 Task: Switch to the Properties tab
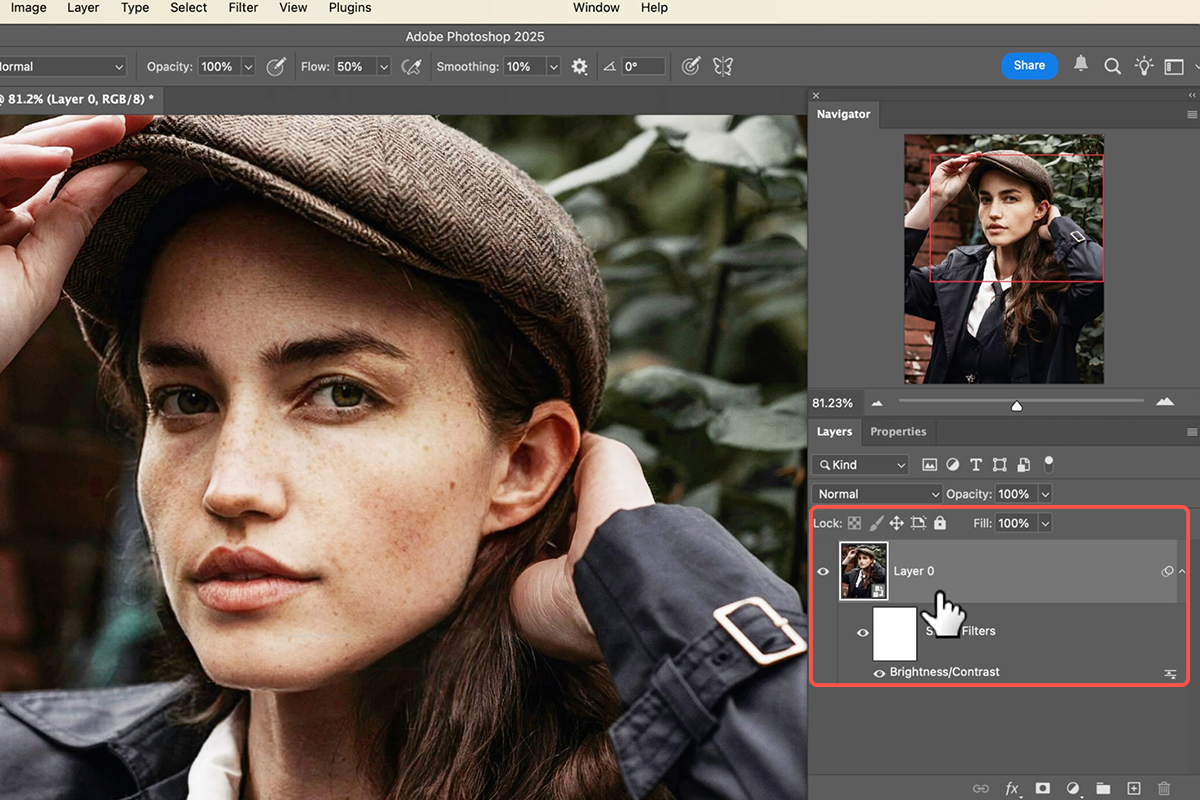[x=898, y=432]
